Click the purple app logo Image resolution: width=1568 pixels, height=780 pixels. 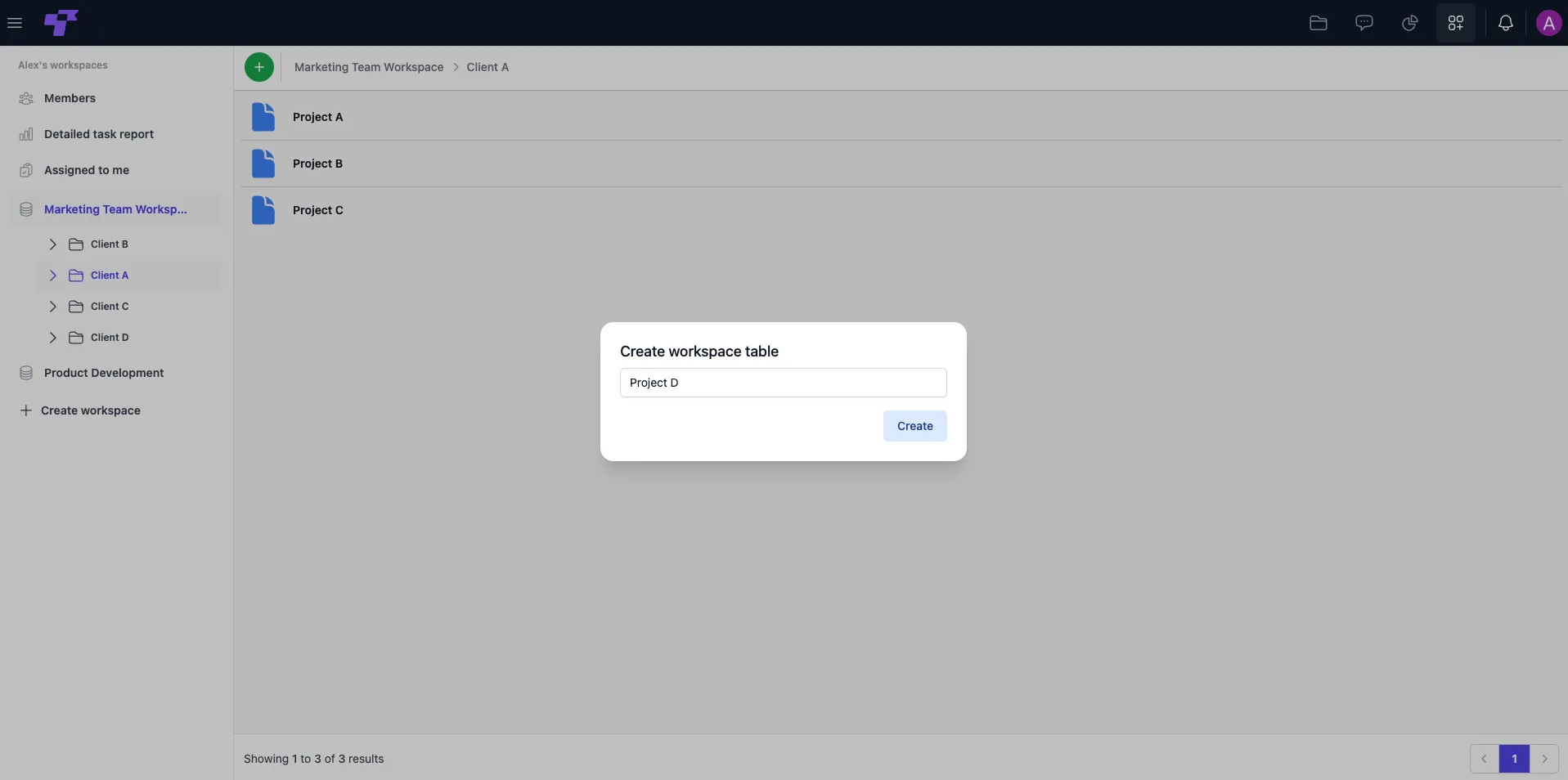[x=61, y=23]
